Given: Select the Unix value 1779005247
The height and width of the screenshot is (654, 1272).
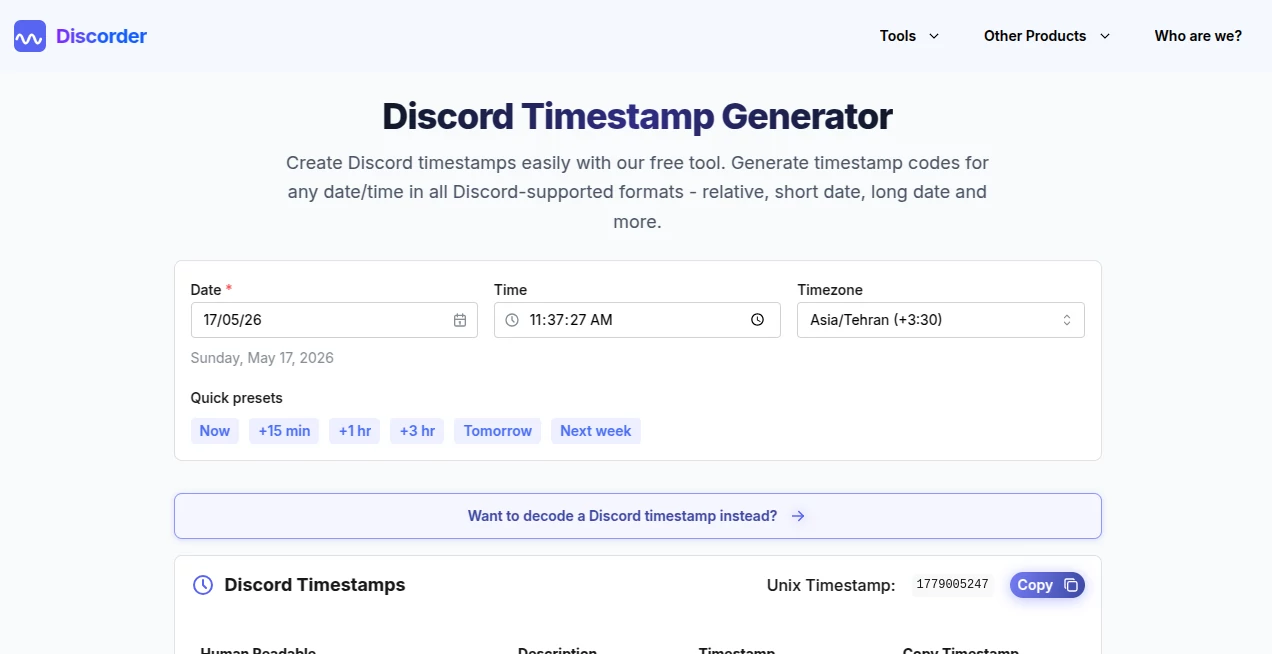Looking at the screenshot, I should 952,585.
